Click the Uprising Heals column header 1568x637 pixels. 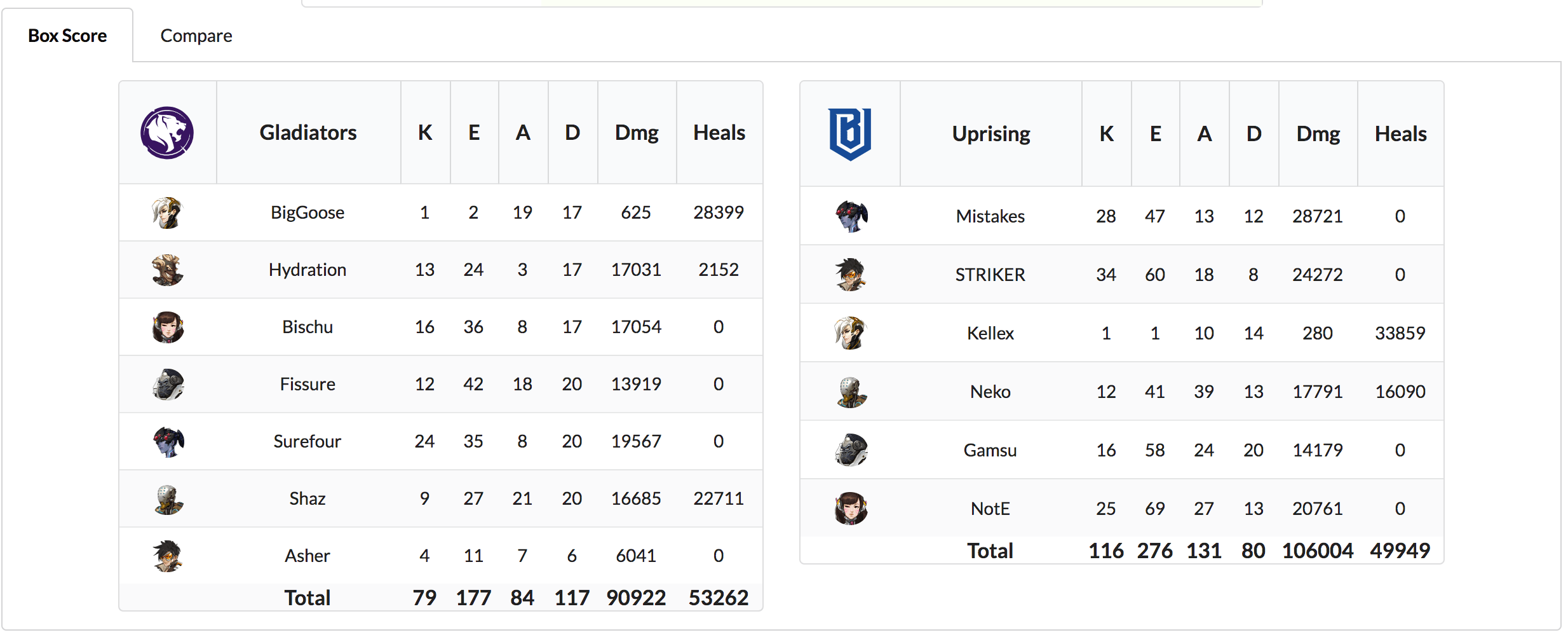[1401, 134]
